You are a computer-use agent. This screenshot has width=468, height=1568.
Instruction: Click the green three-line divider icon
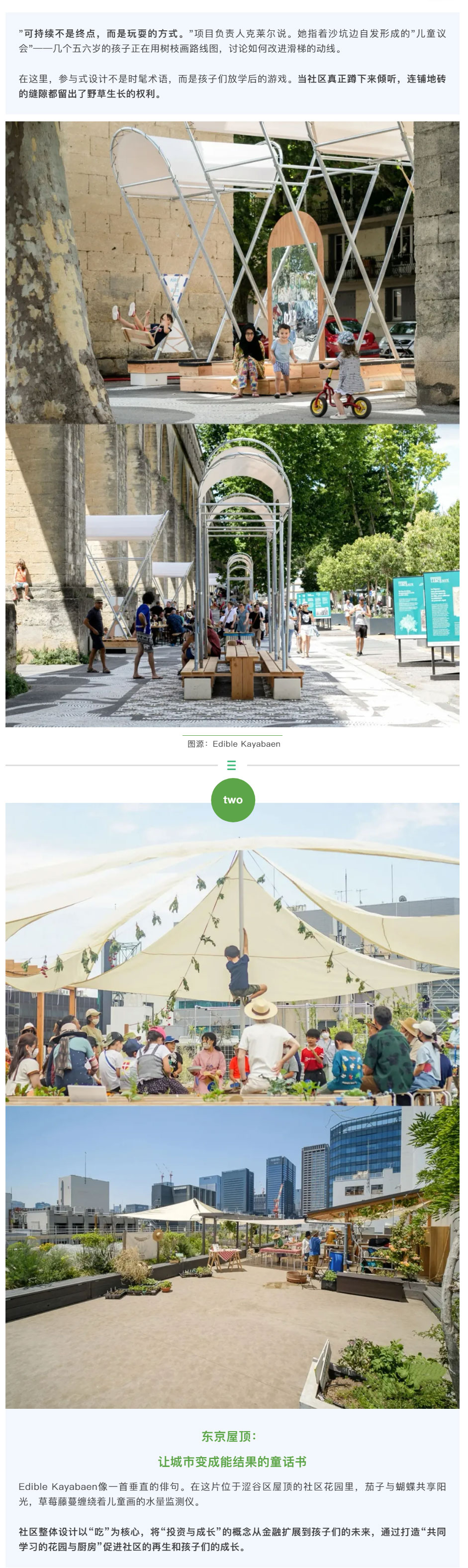[231, 765]
